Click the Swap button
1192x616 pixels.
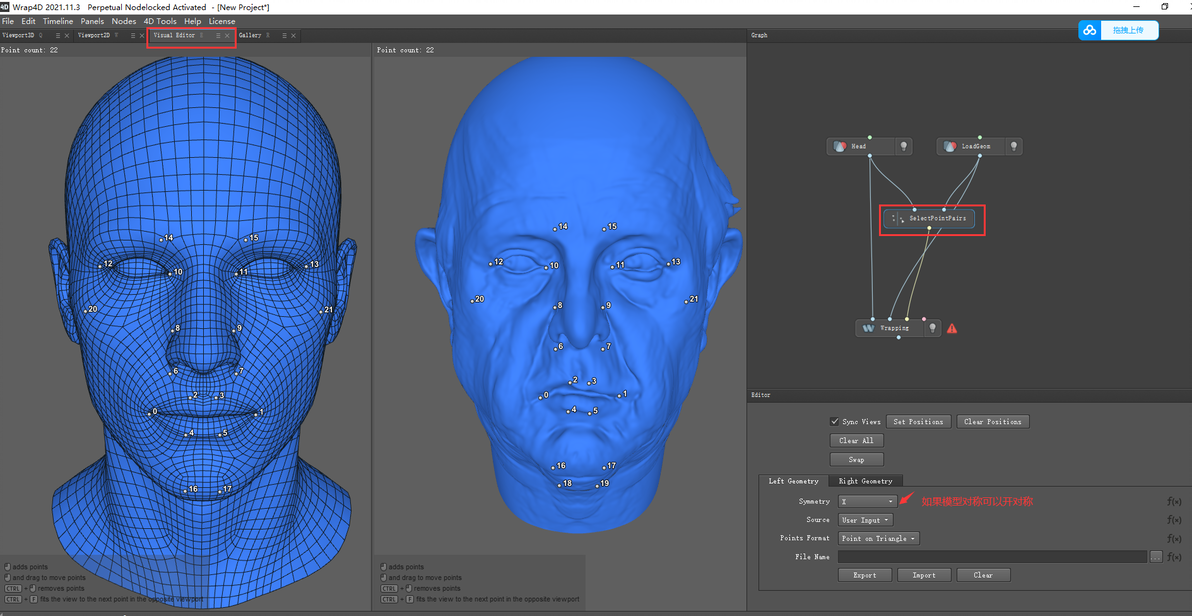coord(856,460)
